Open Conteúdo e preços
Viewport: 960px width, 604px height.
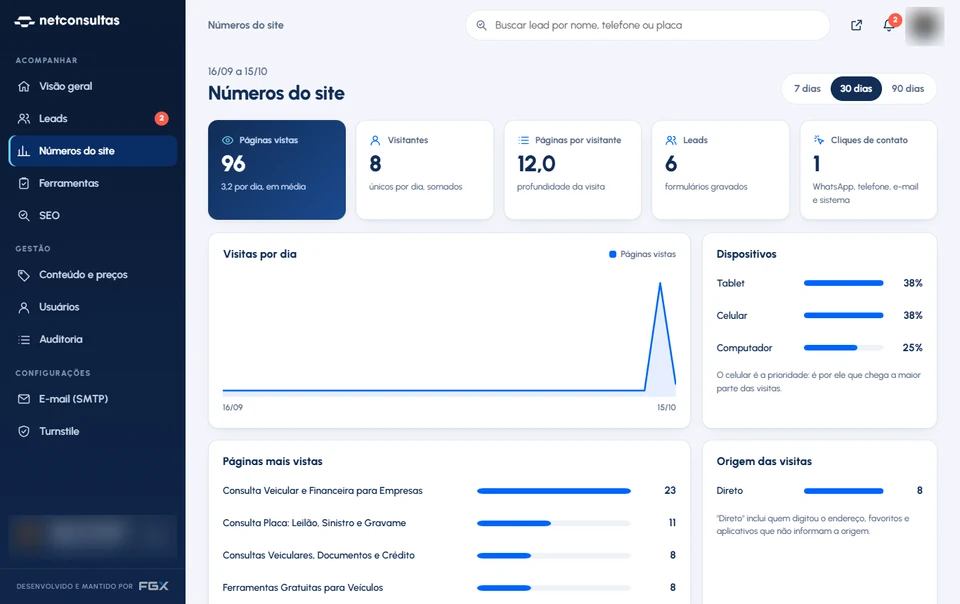click(x=93, y=275)
